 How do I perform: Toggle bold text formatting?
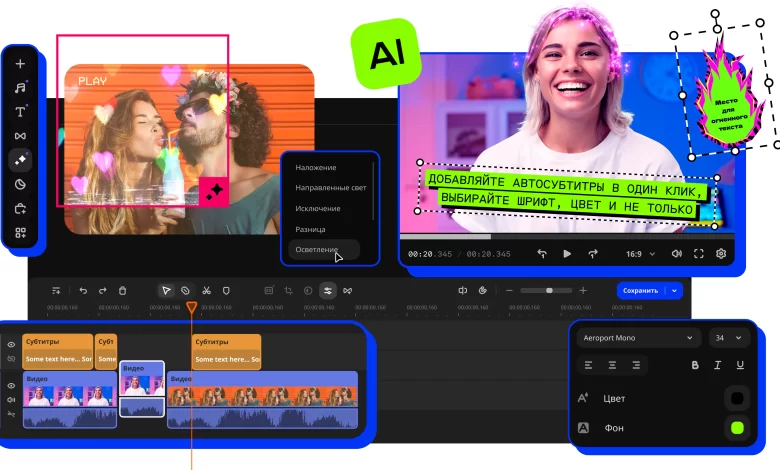pyautogui.click(x=695, y=365)
